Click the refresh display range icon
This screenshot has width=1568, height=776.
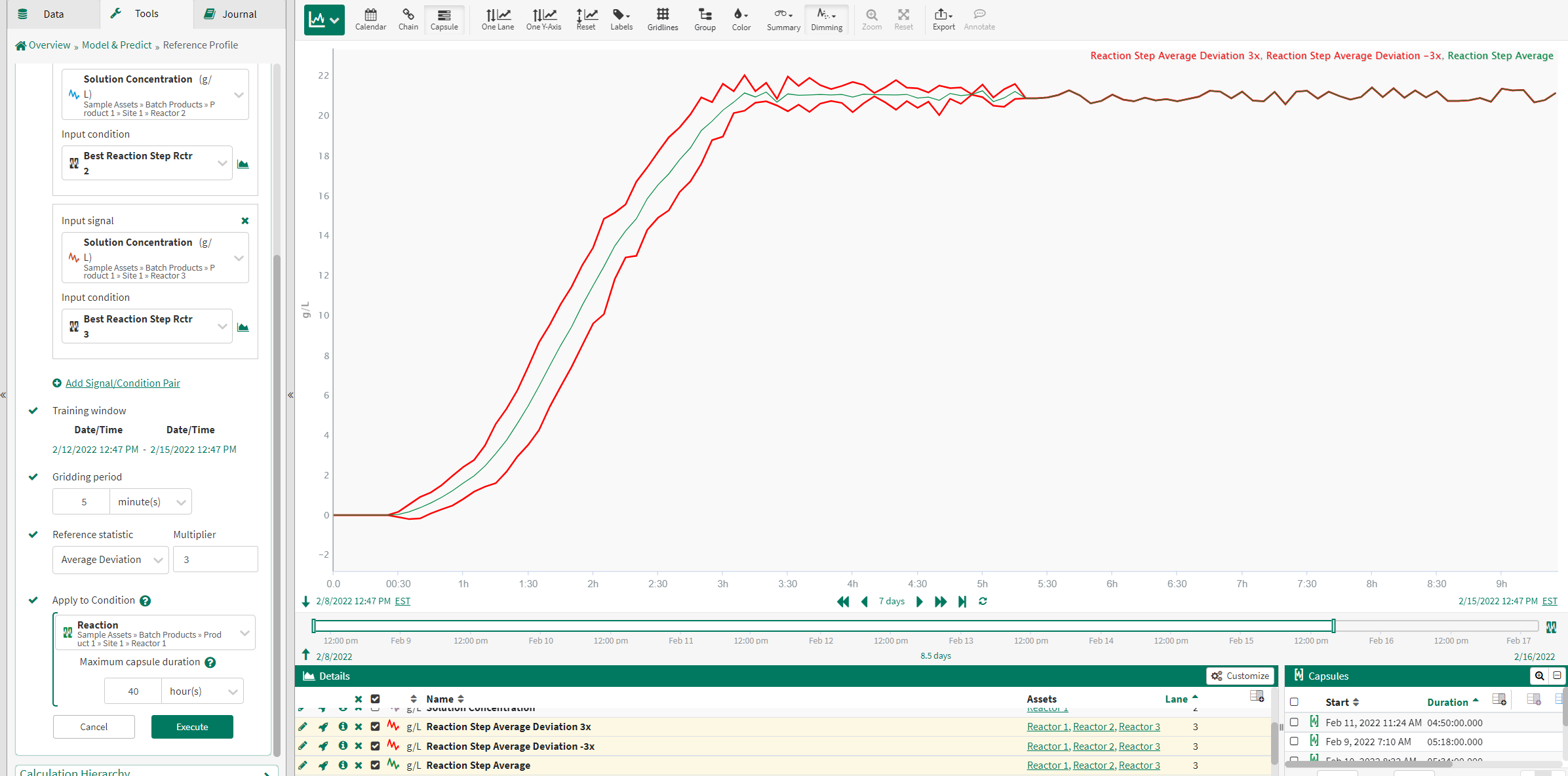pos(983,601)
